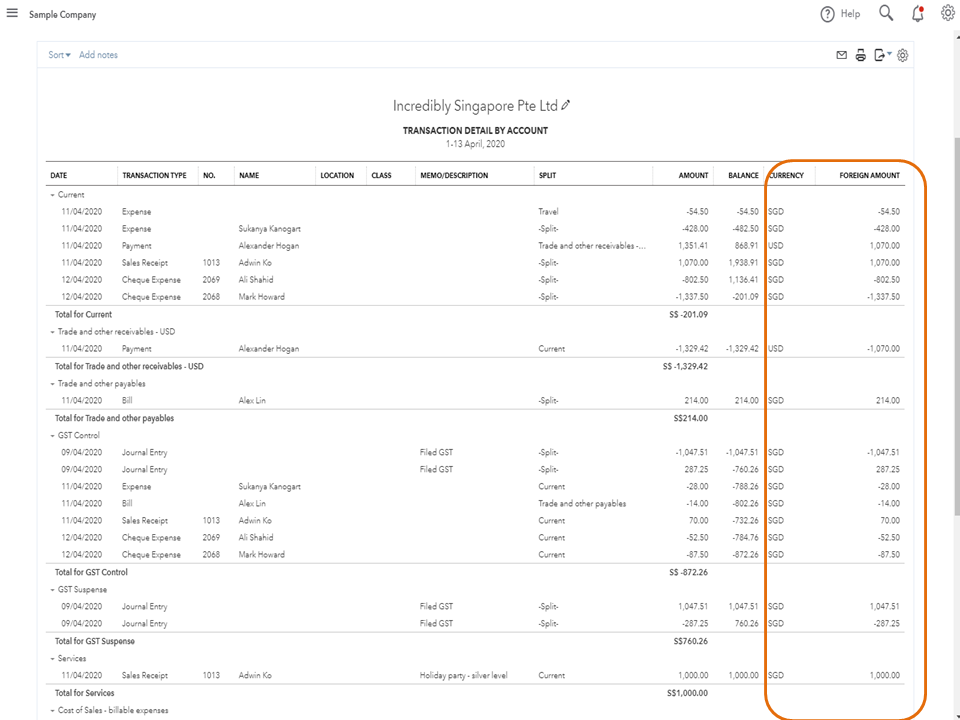Collapse the GST Control section
Image resolution: width=960 pixels, height=720 pixels.
[52, 435]
